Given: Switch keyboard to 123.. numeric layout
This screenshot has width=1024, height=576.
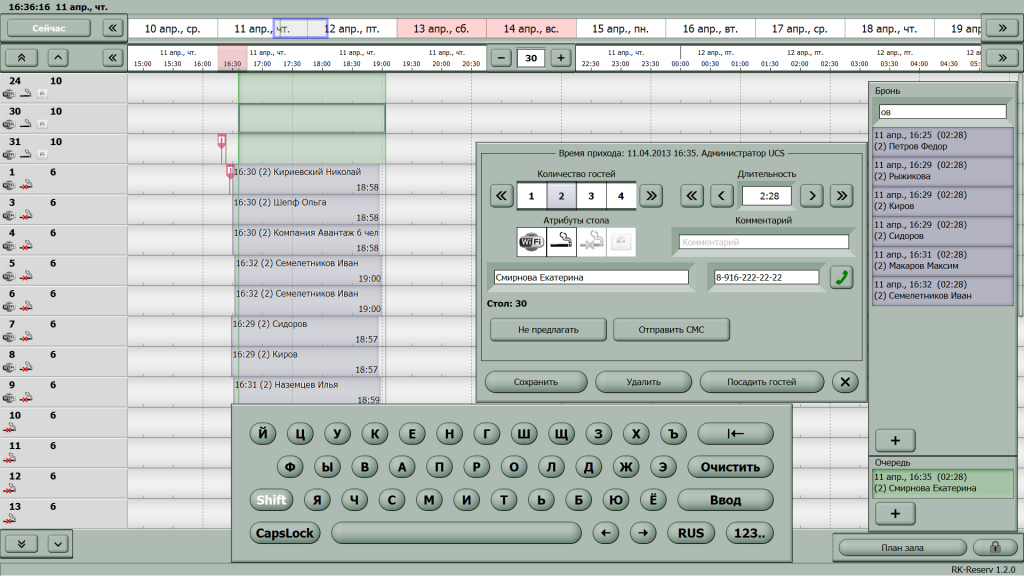Looking at the screenshot, I should [x=750, y=533].
